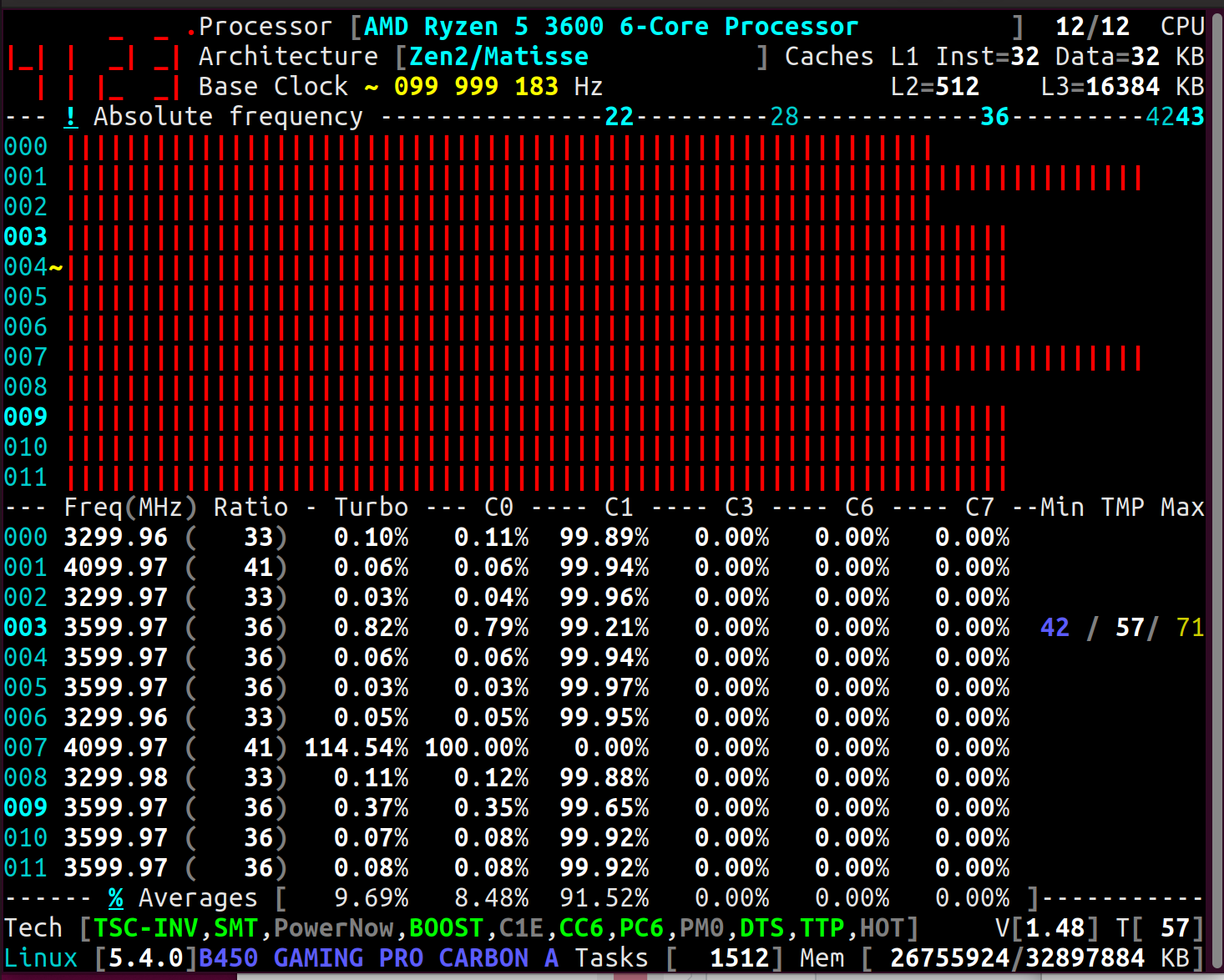Click the PC6 technology flag
This screenshot has height=980, width=1224.
click(641, 928)
